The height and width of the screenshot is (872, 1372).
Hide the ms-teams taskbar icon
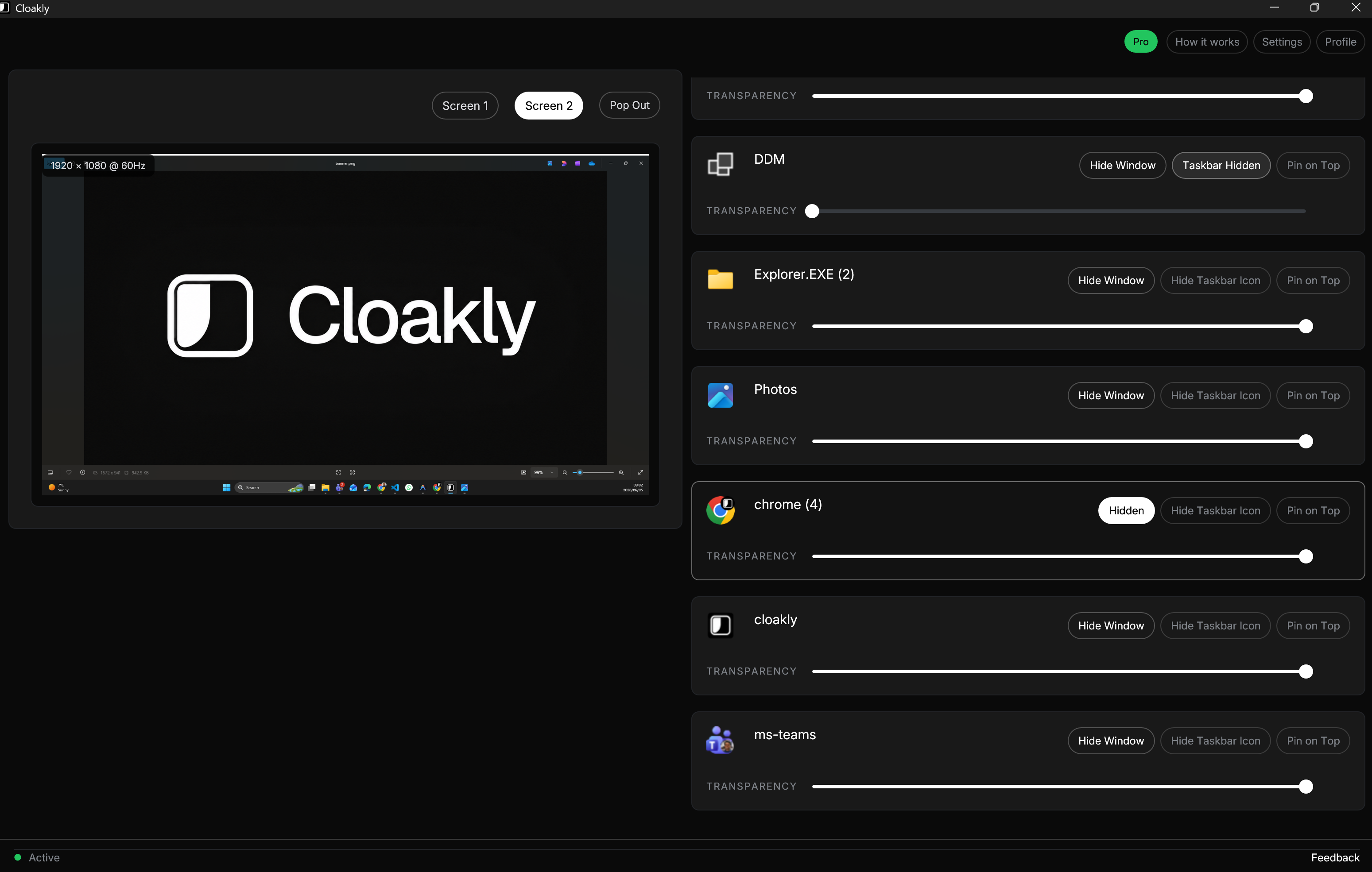1215,741
